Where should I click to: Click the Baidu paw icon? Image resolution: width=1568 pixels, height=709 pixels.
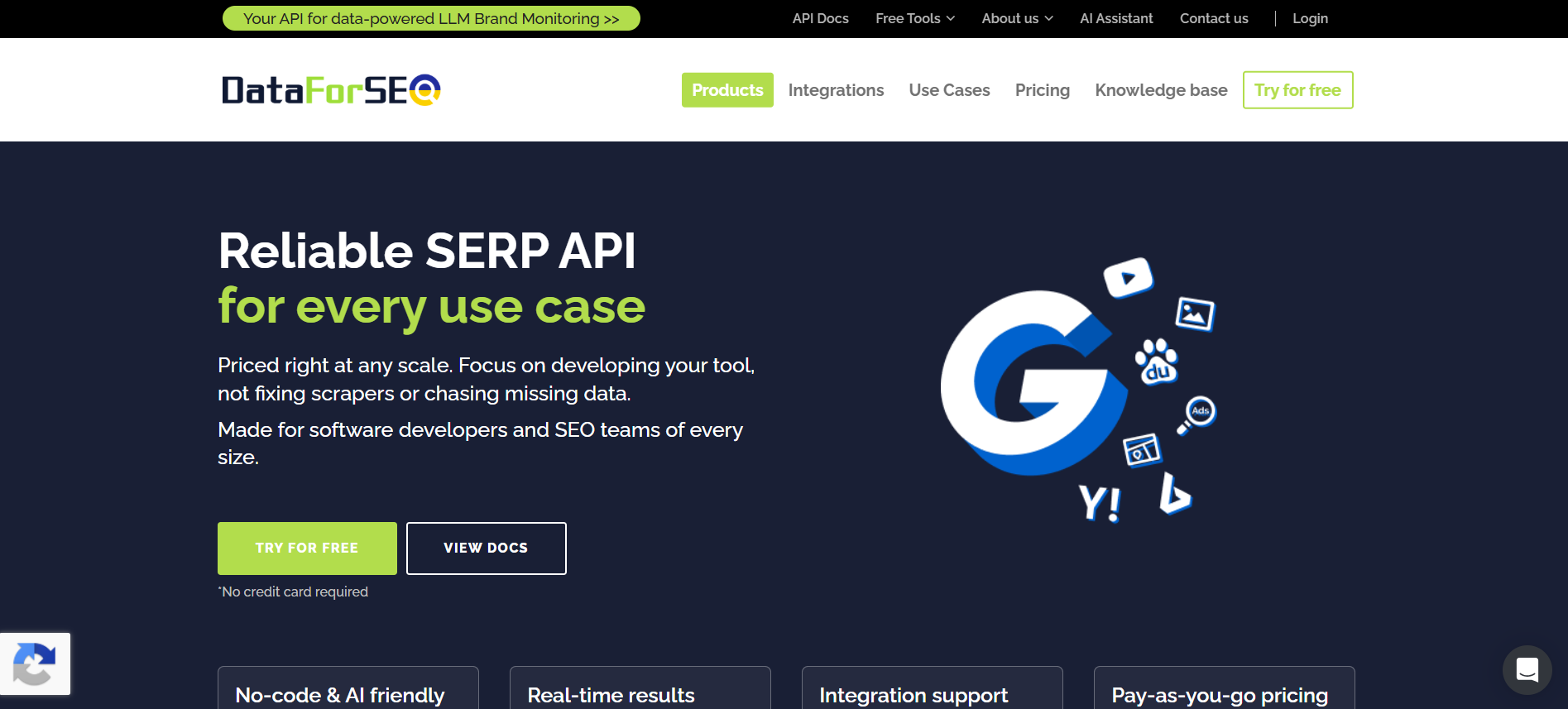tap(1157, 362)
